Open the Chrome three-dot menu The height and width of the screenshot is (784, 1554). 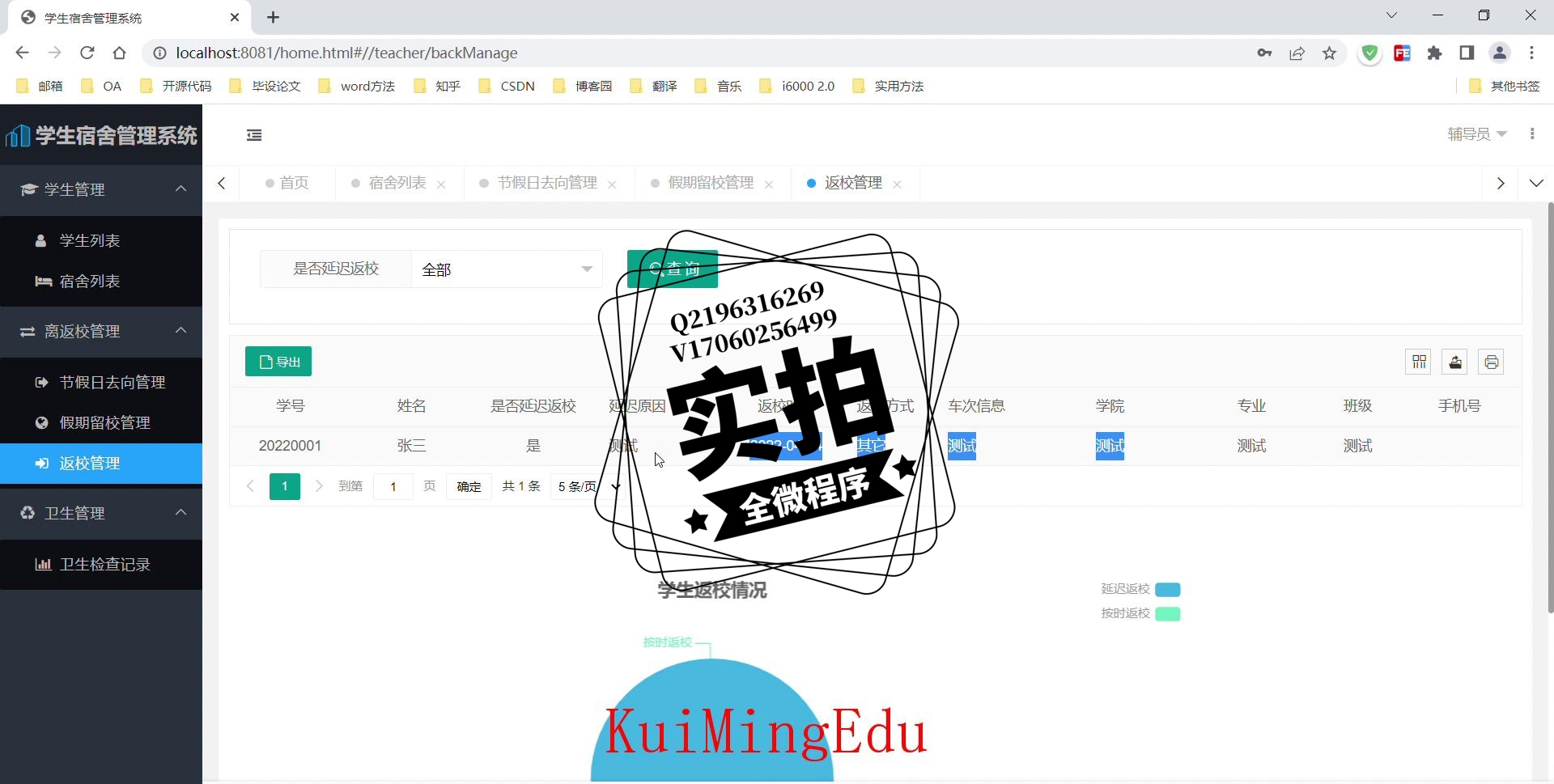point(1532,53)
